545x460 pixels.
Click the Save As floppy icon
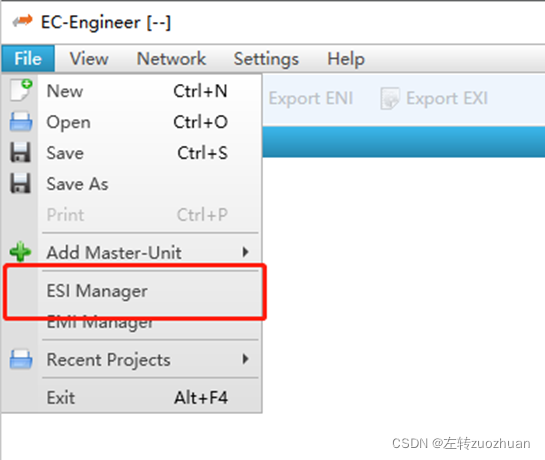(21, 183)
